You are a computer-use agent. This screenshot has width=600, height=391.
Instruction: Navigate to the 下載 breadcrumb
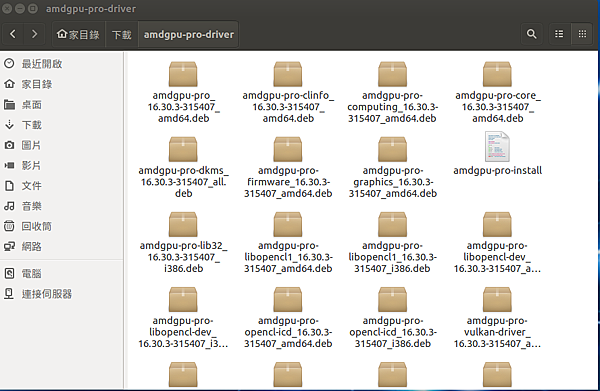point(122,34)
